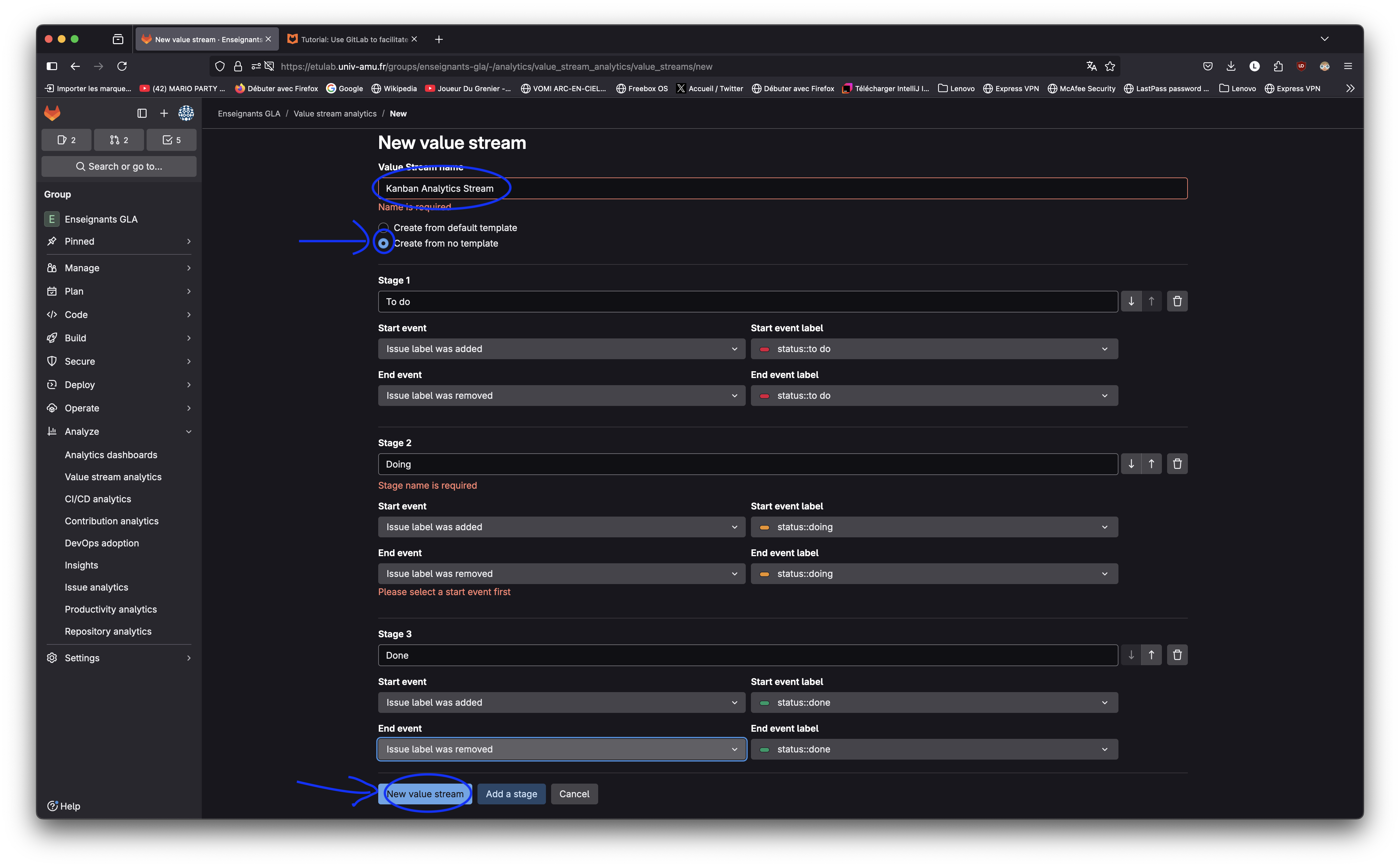Click Add a stage button
This screenshot has height=867, width=1400.
(x=511, y=794)
